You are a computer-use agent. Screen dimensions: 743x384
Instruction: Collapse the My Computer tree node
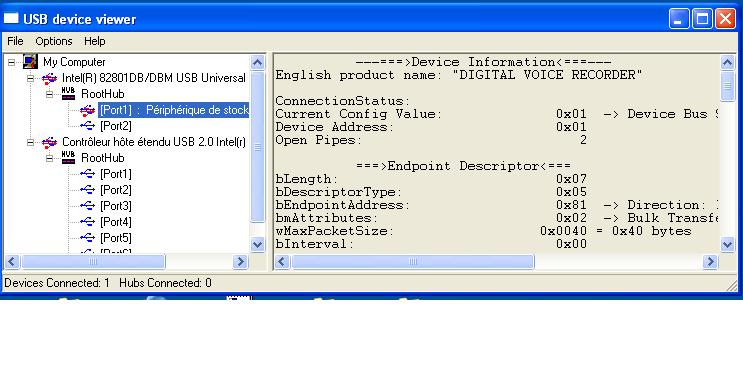(11, 62)
